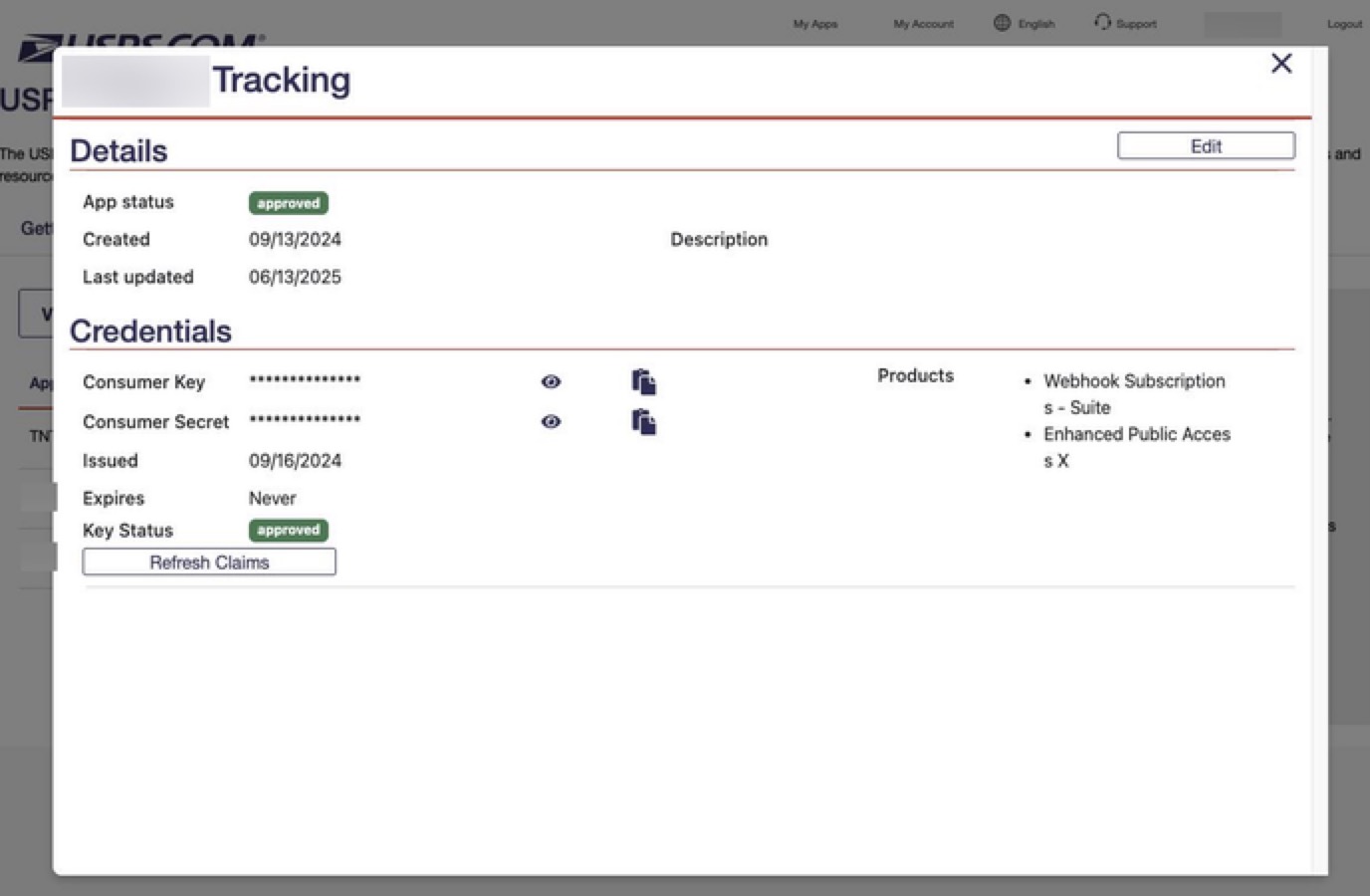Image resolution: width=1370 pixels, height=896 pixels.
Task: Click the Consumer Key label
Action: (143, 382)
